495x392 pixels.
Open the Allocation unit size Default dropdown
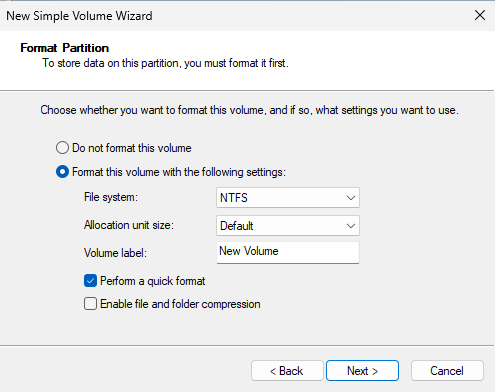288,226
